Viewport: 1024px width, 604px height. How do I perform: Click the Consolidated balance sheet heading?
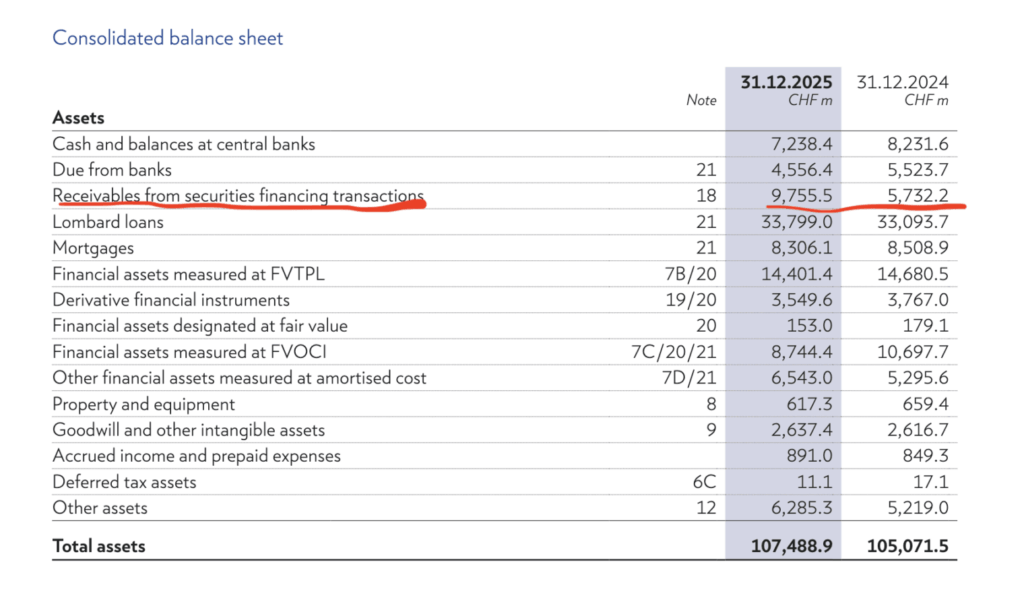click(168, 39)
